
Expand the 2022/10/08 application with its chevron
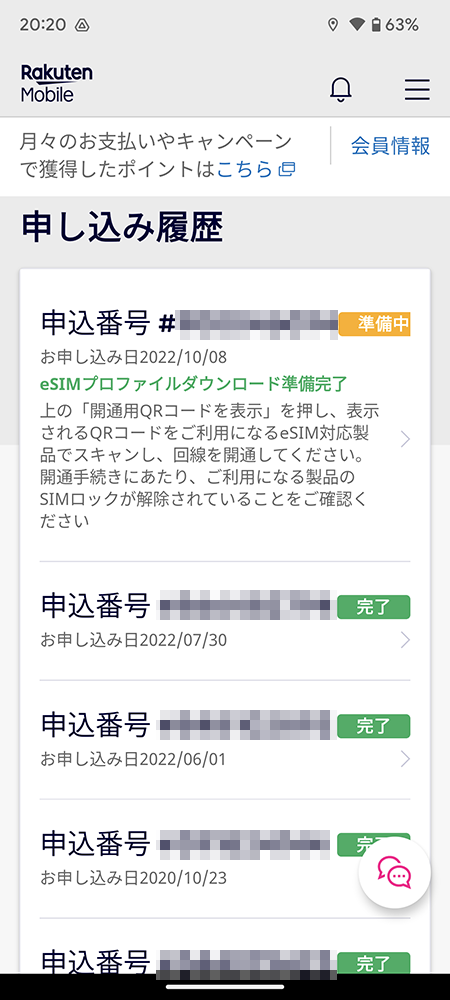tap(405, 439)
